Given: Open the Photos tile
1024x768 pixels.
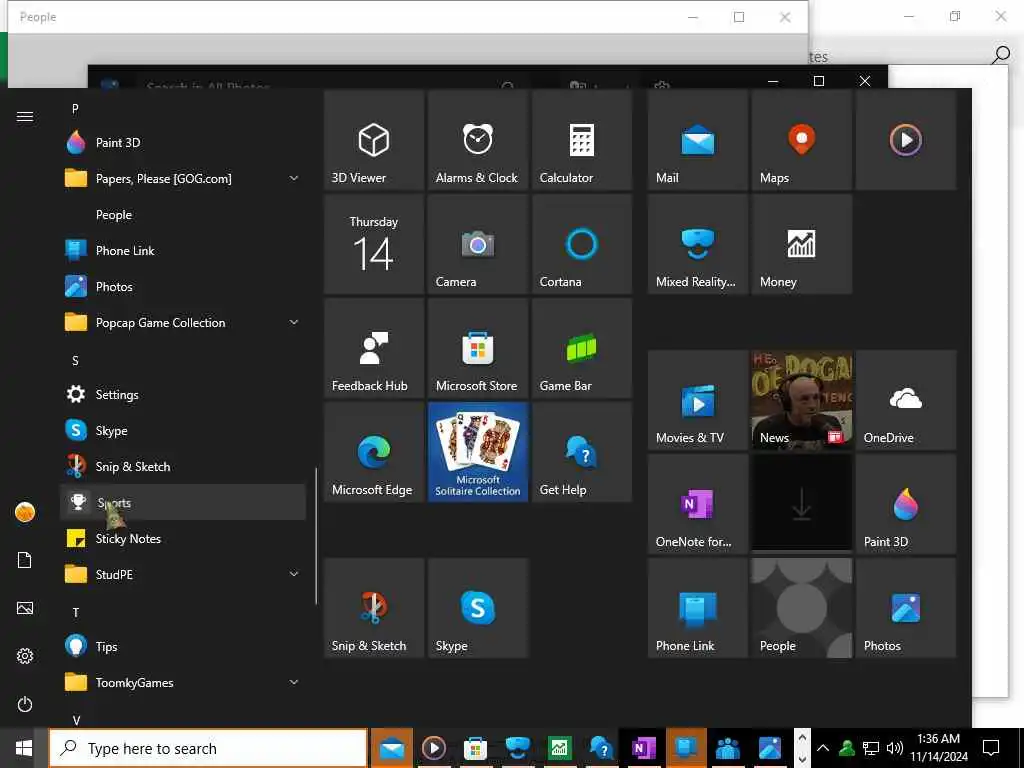Looking at the screenshot, I should coord(905,608).
